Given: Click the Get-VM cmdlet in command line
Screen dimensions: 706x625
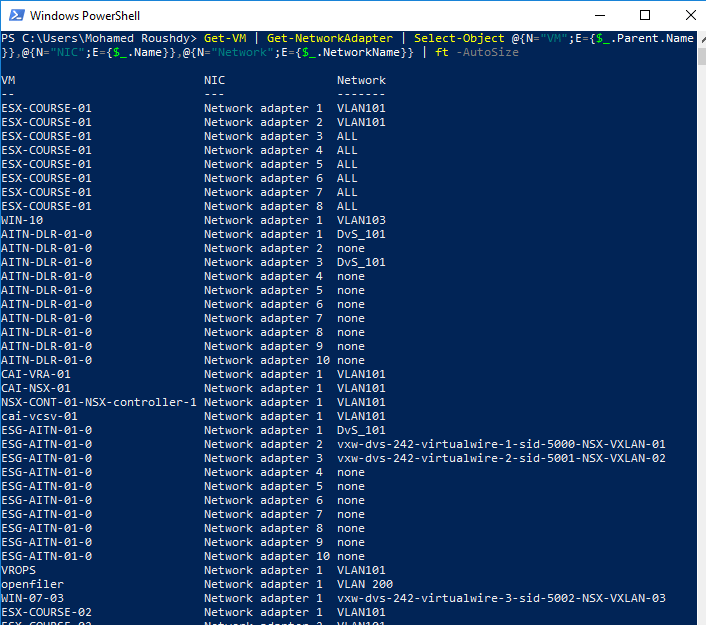Looking at the screenshot, I should pos(224,38).
